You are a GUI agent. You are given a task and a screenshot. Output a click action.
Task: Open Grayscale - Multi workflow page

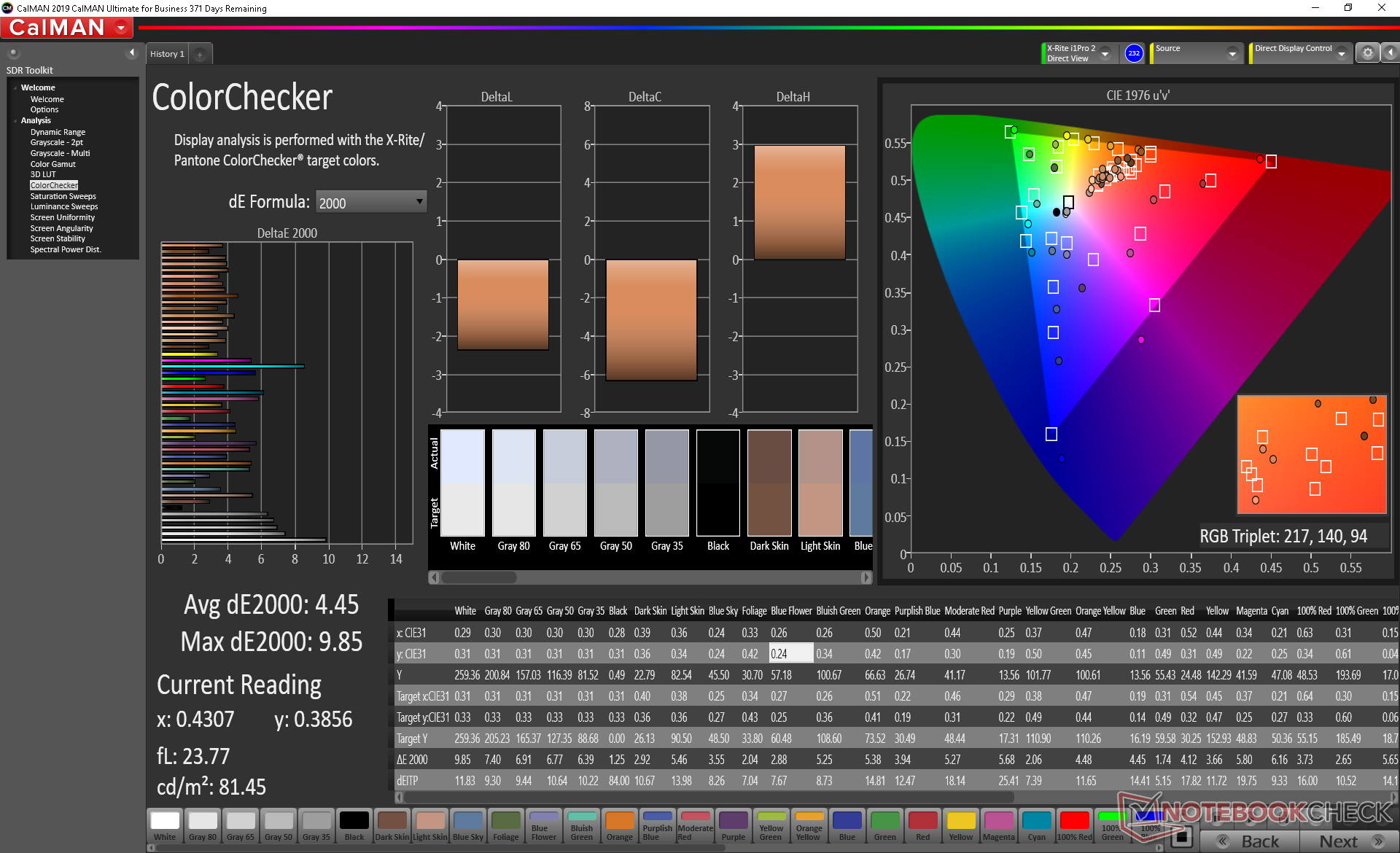[60, 153]
